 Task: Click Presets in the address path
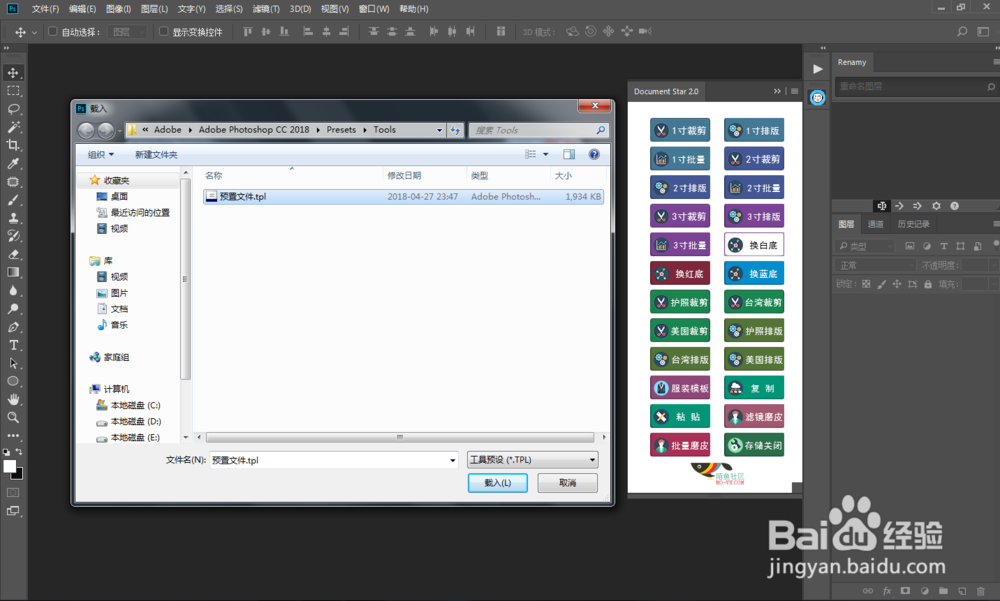click(x=341, y=130)
